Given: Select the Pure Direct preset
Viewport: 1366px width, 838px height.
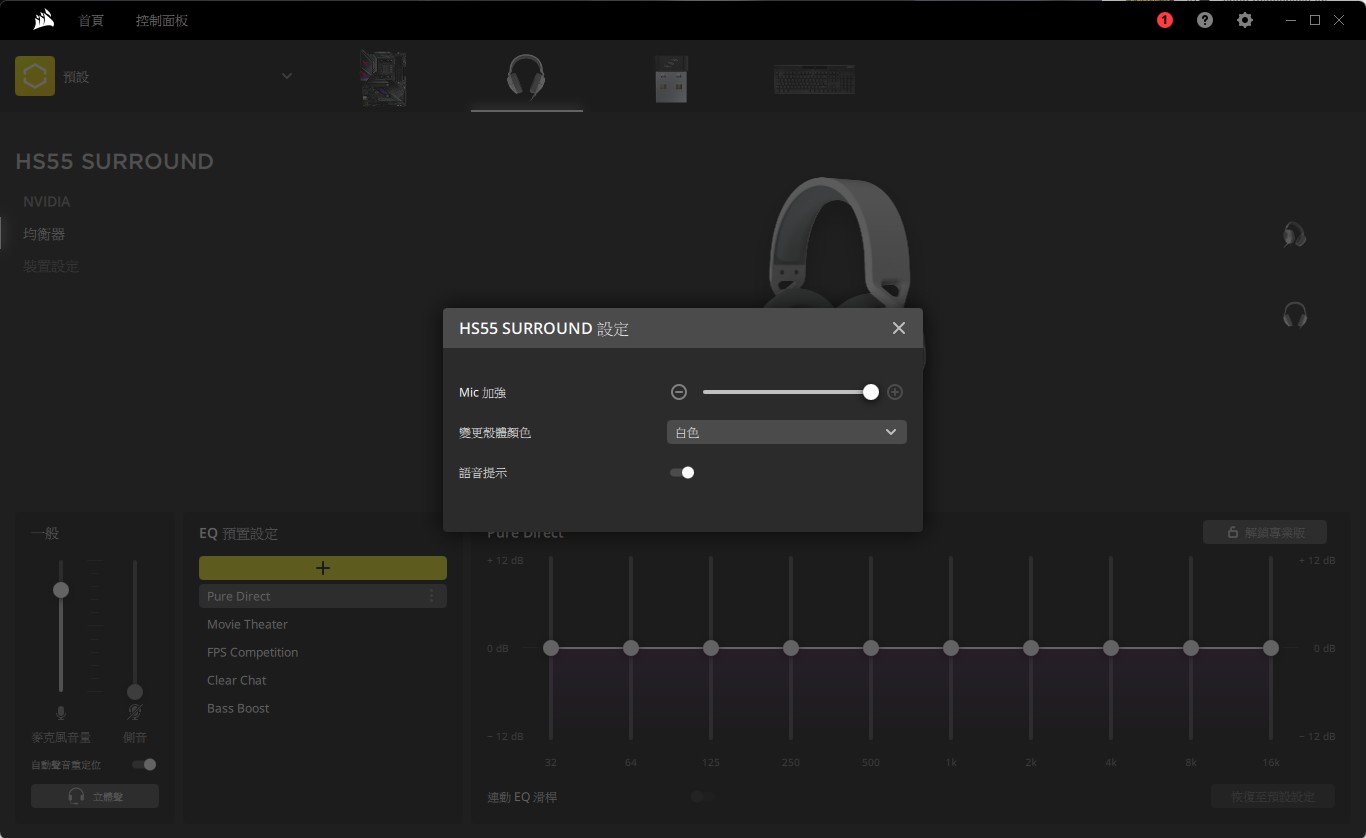Looking at the screenshot, I should (x=323, y=596).
